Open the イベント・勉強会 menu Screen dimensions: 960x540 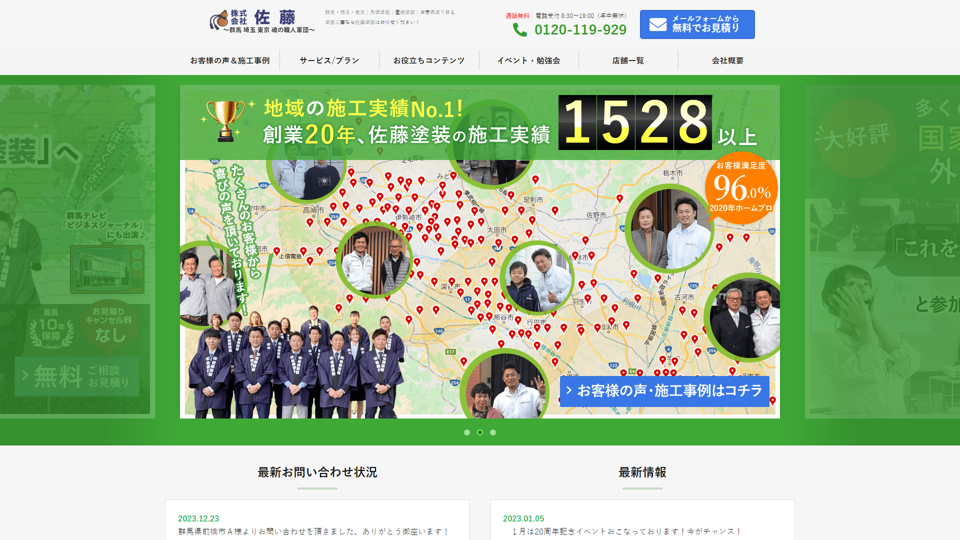tap(528, 61)
